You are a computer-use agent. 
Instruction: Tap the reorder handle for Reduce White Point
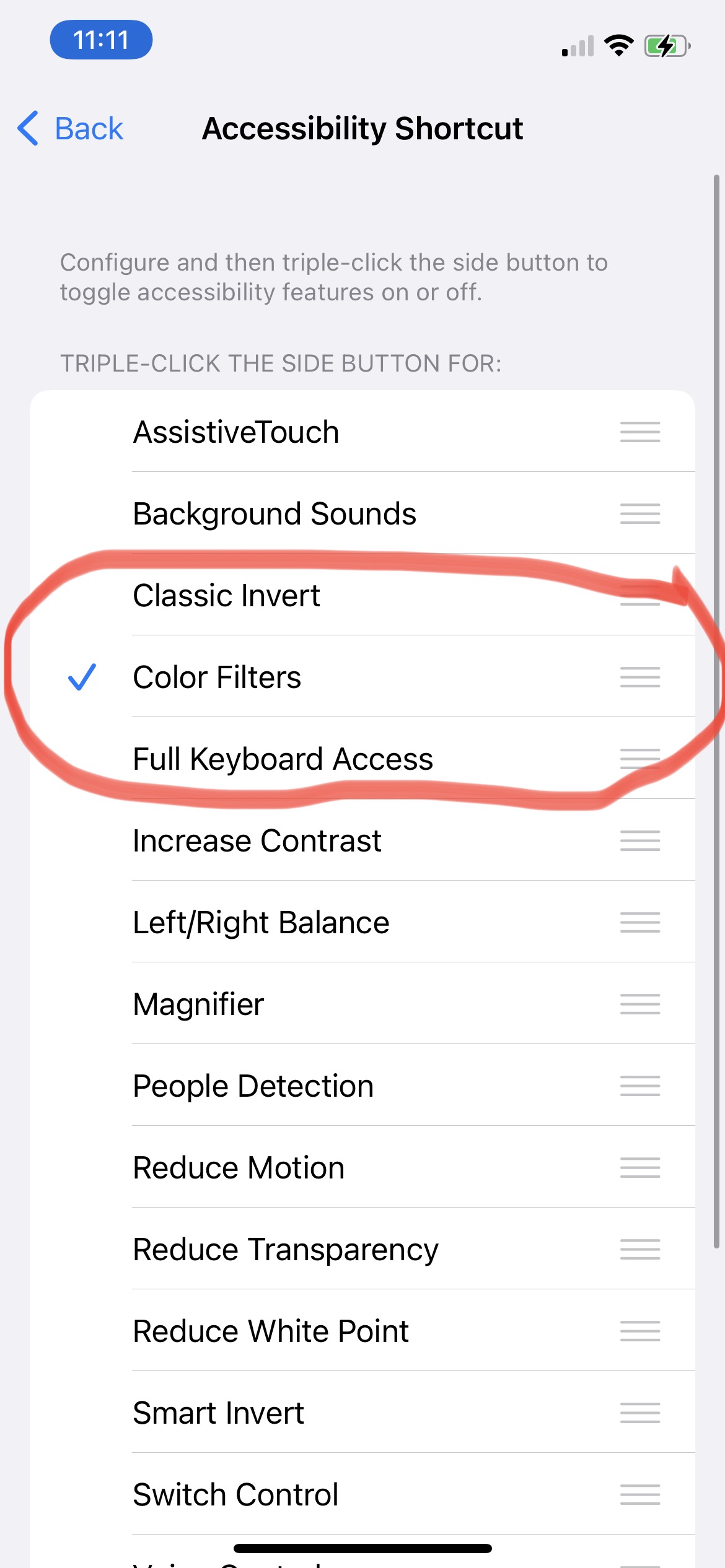(639, 1331)
